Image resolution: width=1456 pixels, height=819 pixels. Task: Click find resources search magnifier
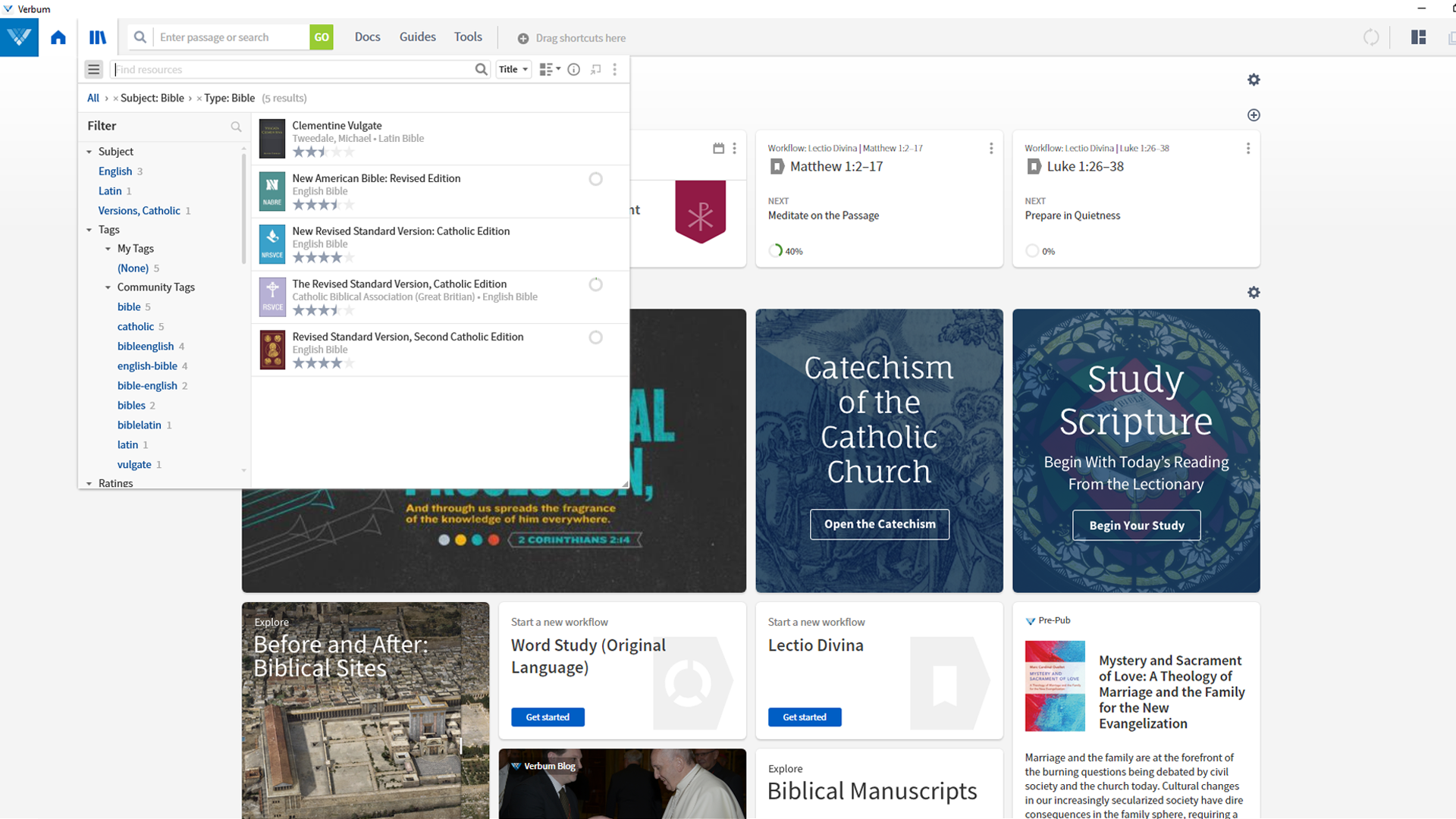pyautogui.click(x=481, y=69)
